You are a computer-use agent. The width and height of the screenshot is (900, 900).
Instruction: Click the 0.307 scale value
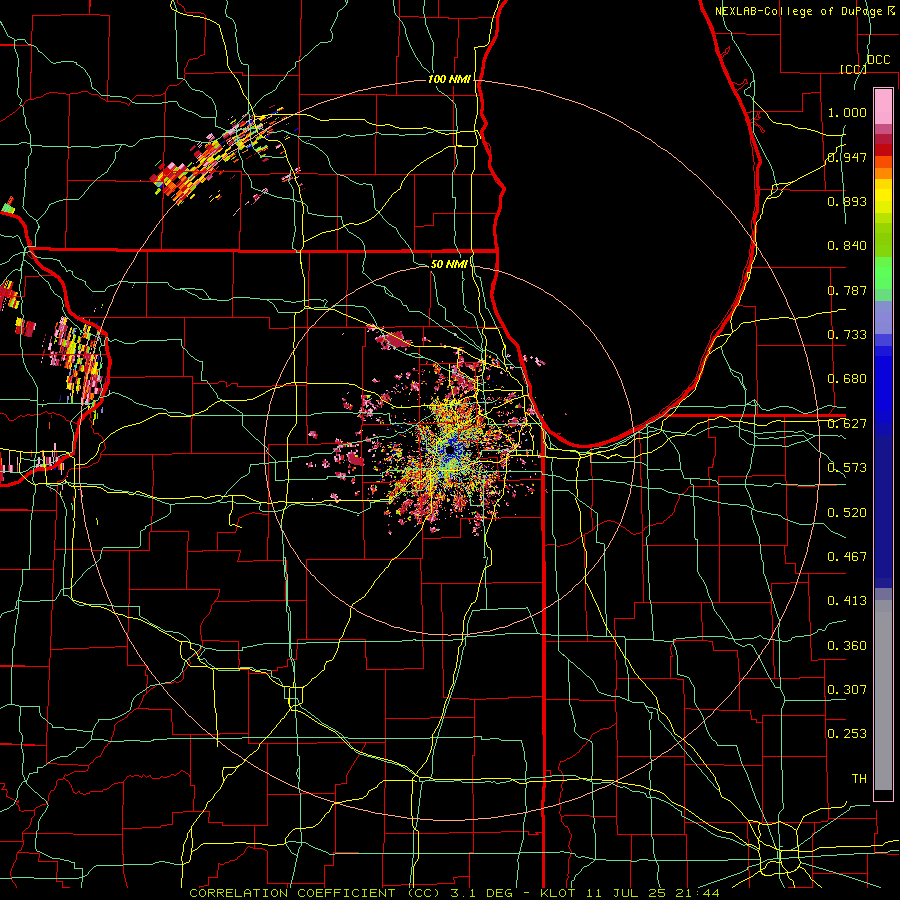tap(847, 690)
